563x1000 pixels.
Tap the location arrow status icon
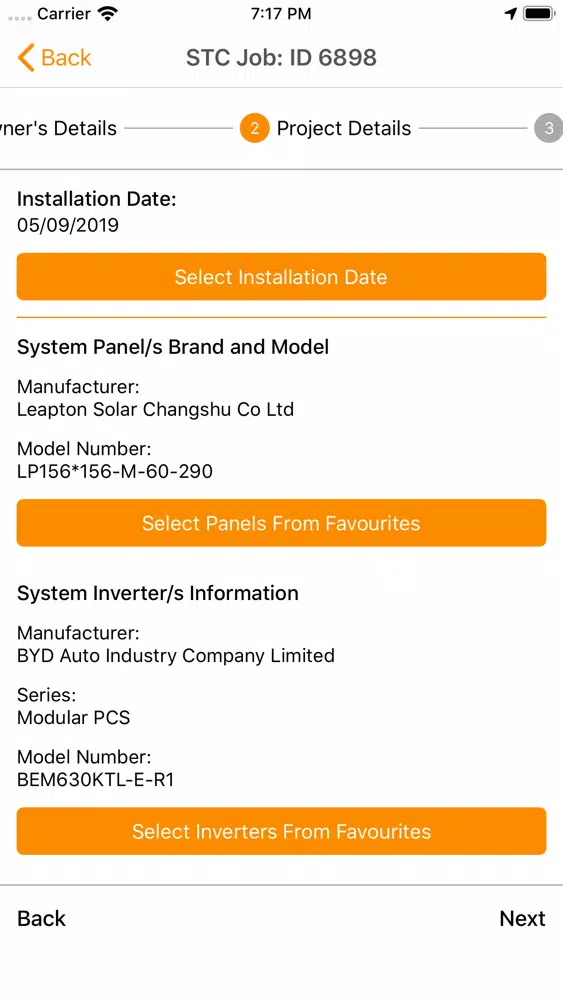(511, 14)
